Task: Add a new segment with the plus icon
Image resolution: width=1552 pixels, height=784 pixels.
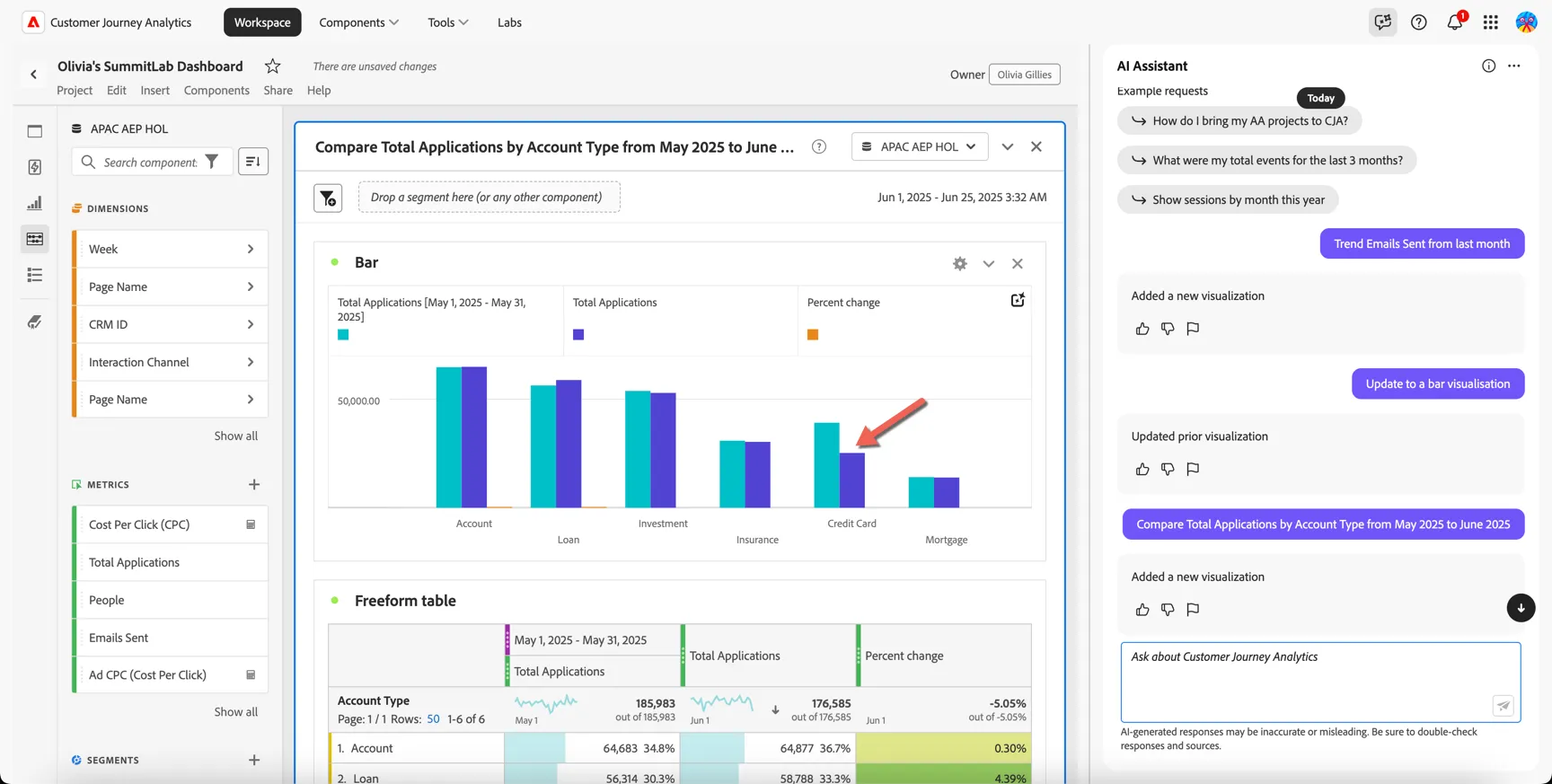Action: coord(254,761)
